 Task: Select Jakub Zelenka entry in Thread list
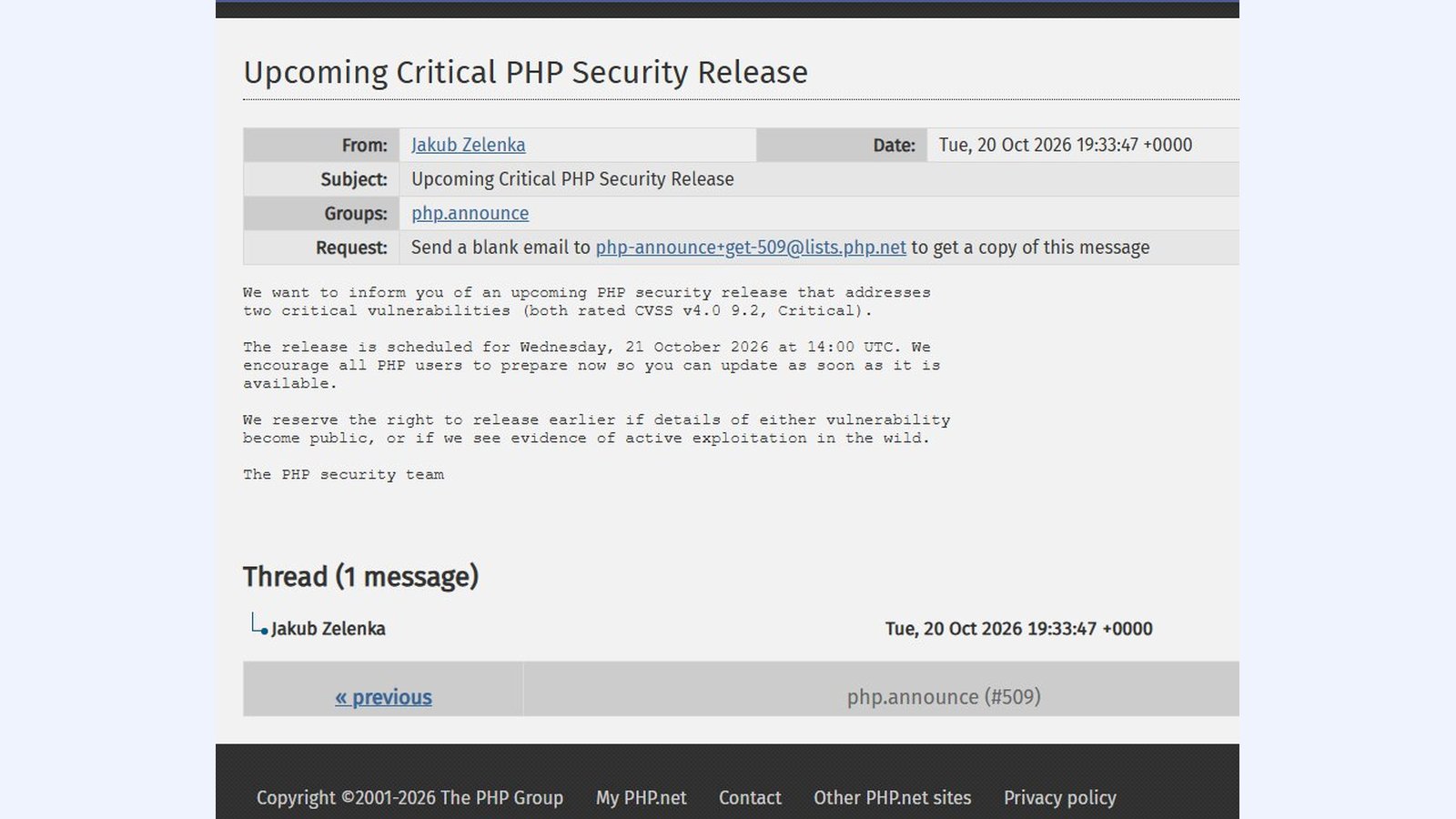pos(329,629)
